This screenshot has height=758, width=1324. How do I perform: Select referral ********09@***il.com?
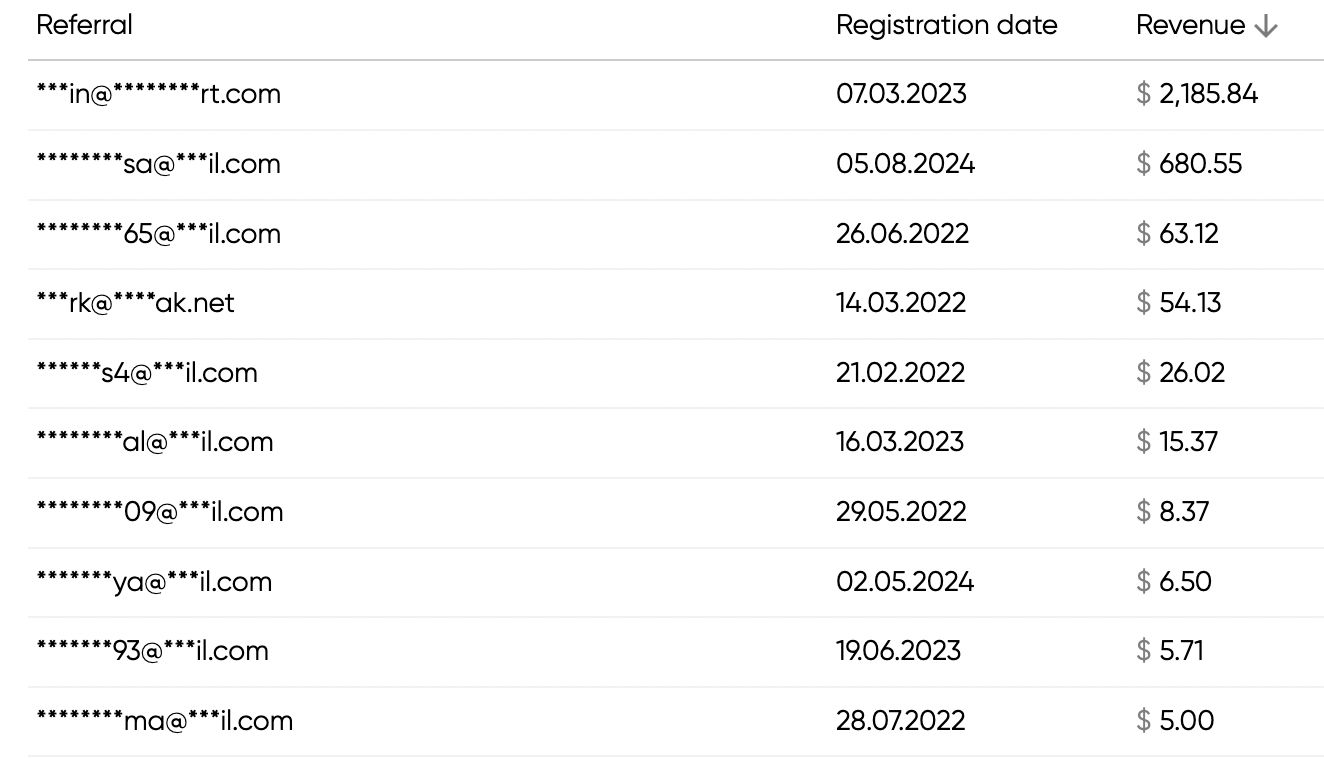coord(160,512)
